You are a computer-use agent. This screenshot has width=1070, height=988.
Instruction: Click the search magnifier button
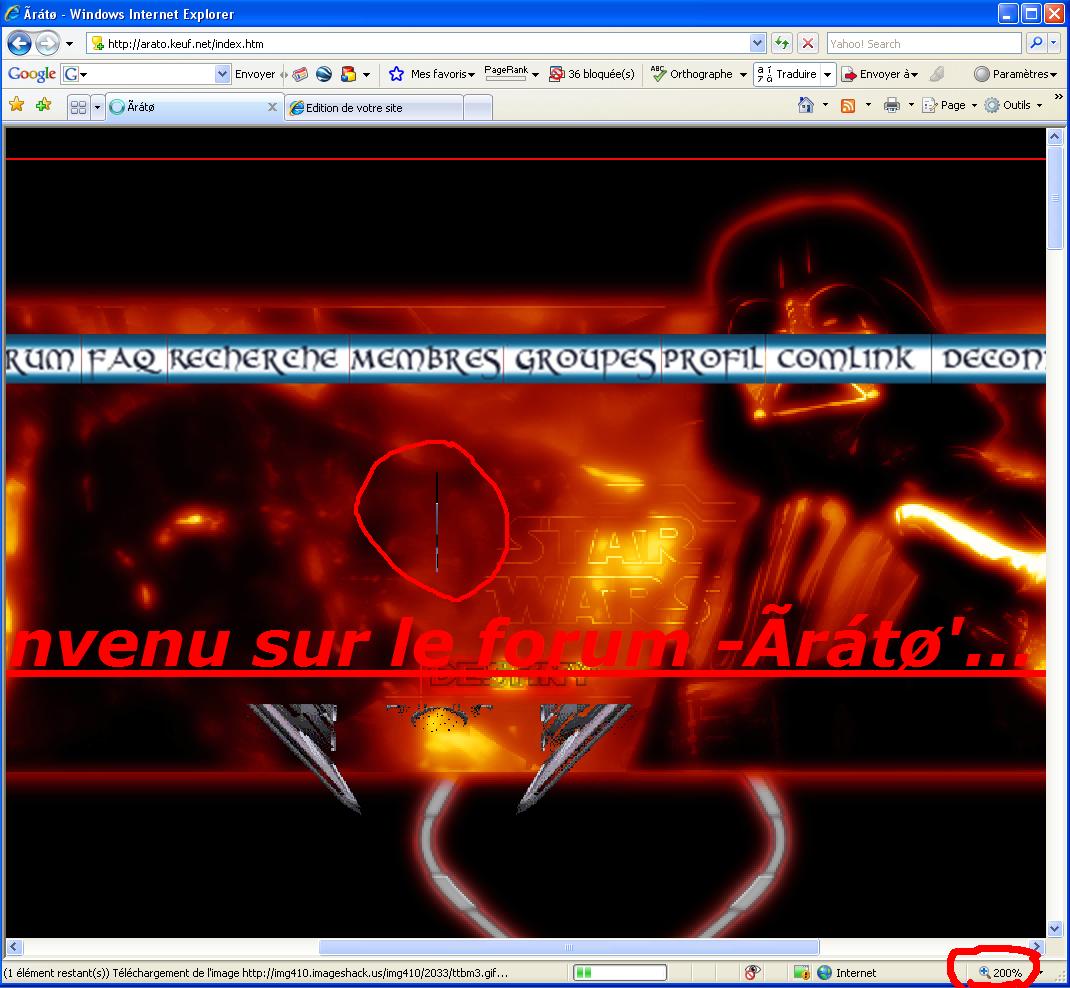point(1036,44)
